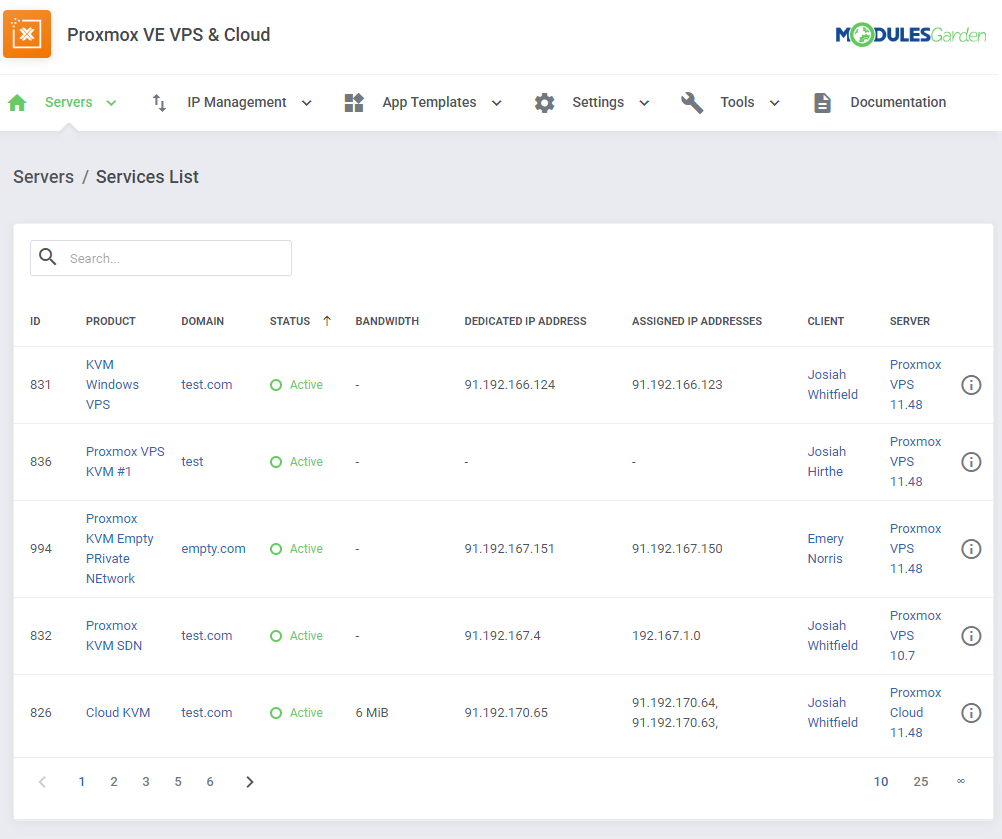Go to page 6

pyautogui.click(x=210, y=781)
